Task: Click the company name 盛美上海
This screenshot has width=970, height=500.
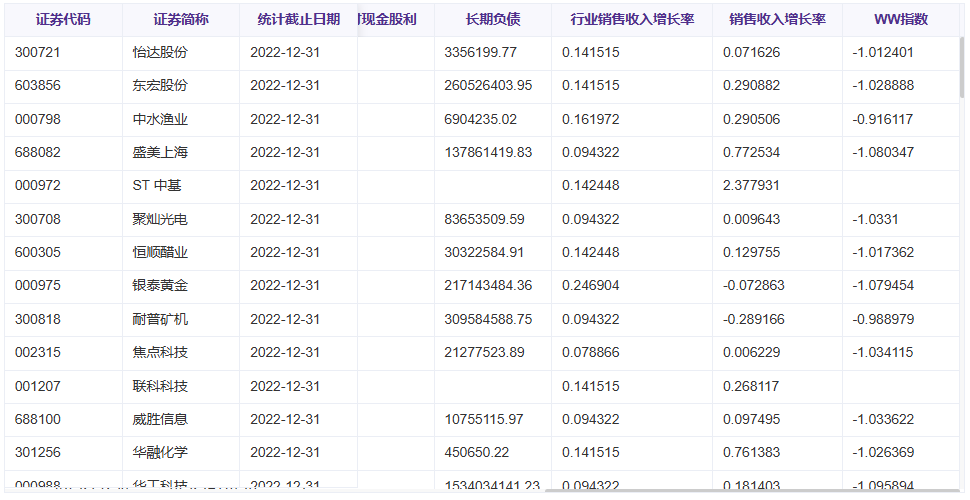Action: (x=160, y=152)
